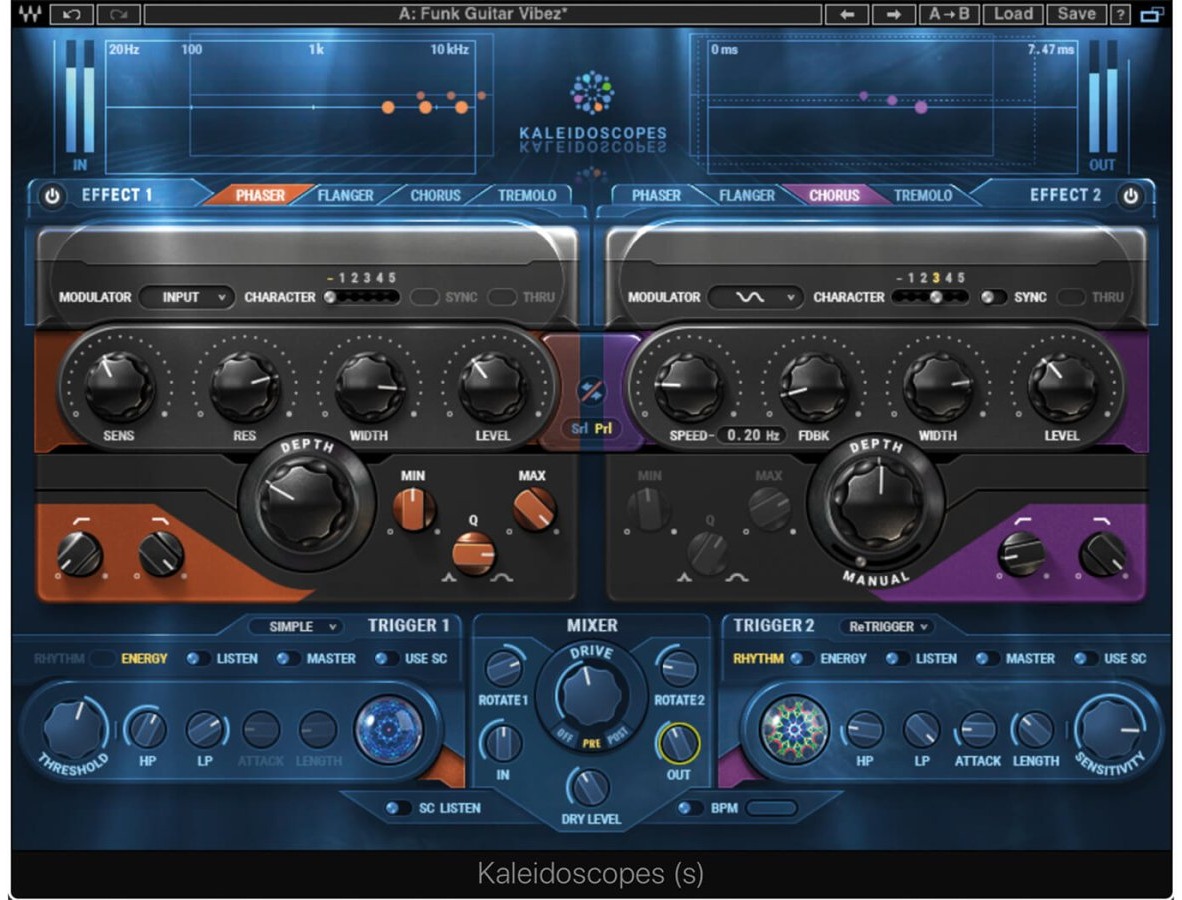Open Effect 1 MODULATOR Input dropdown
This screenshot has width=1182, height=900.
(x=186, y=297)
